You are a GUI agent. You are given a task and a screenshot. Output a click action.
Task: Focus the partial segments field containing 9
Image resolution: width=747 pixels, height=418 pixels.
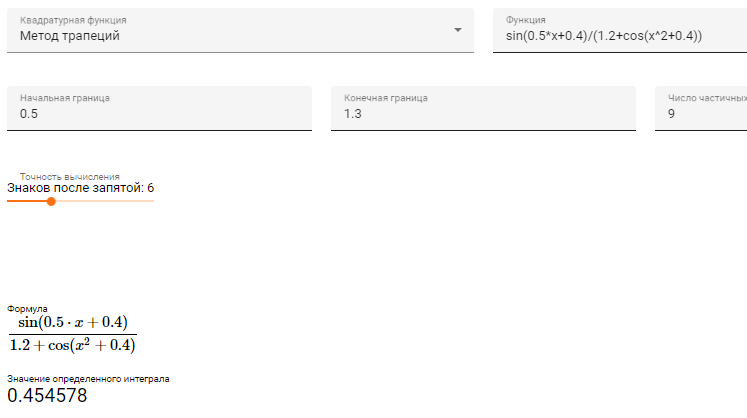coord(702,115)
